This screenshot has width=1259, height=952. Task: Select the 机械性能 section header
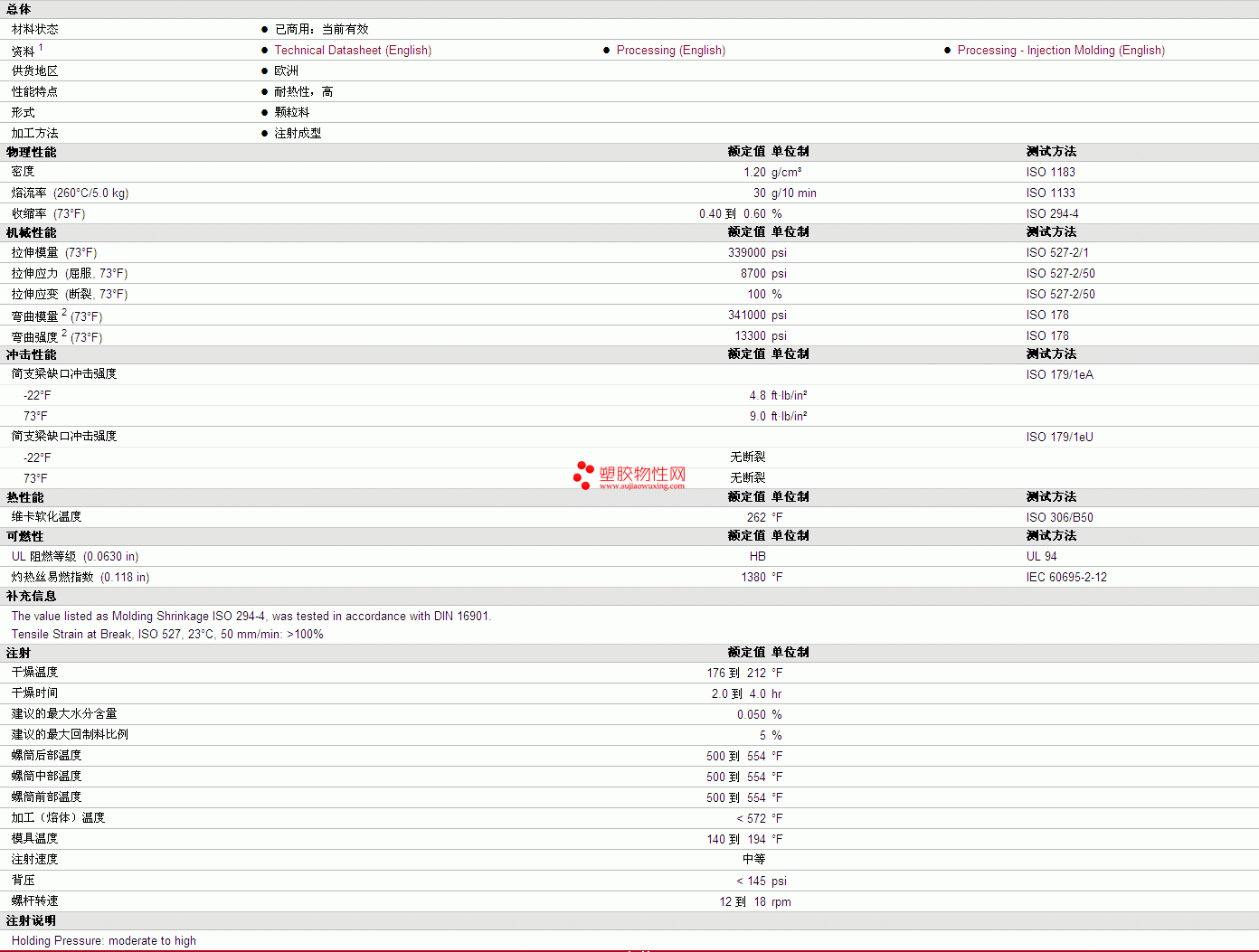click(x=32, y=232)
